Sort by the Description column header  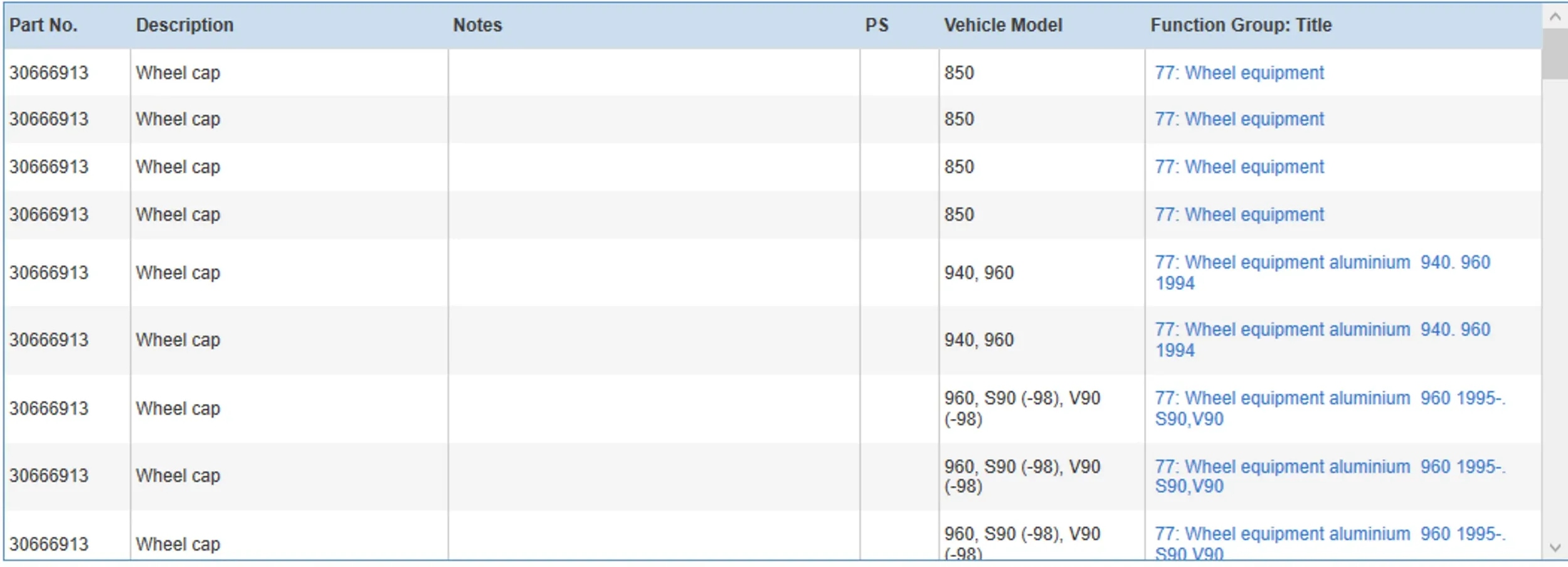[184, 25]
